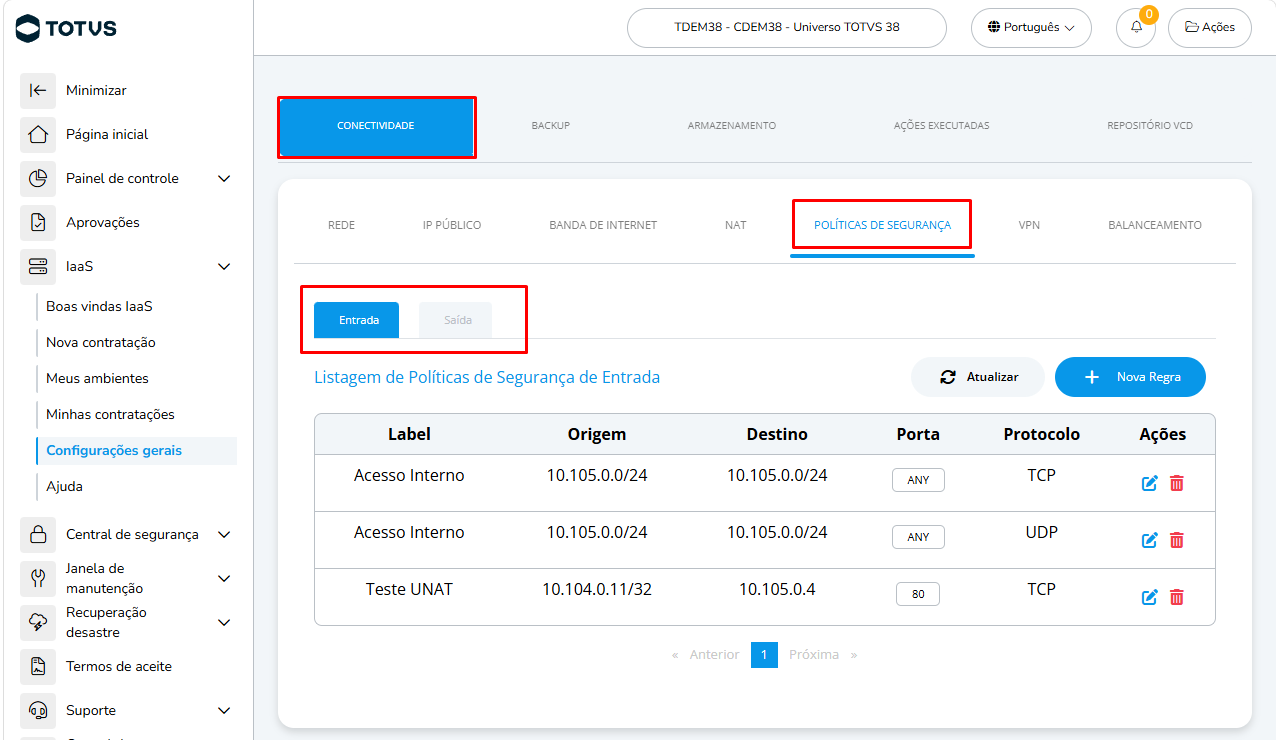Click Listagem de Políticas de Segurança heading
Viewport: 1276px width, 740px height.
coord(487,377)
